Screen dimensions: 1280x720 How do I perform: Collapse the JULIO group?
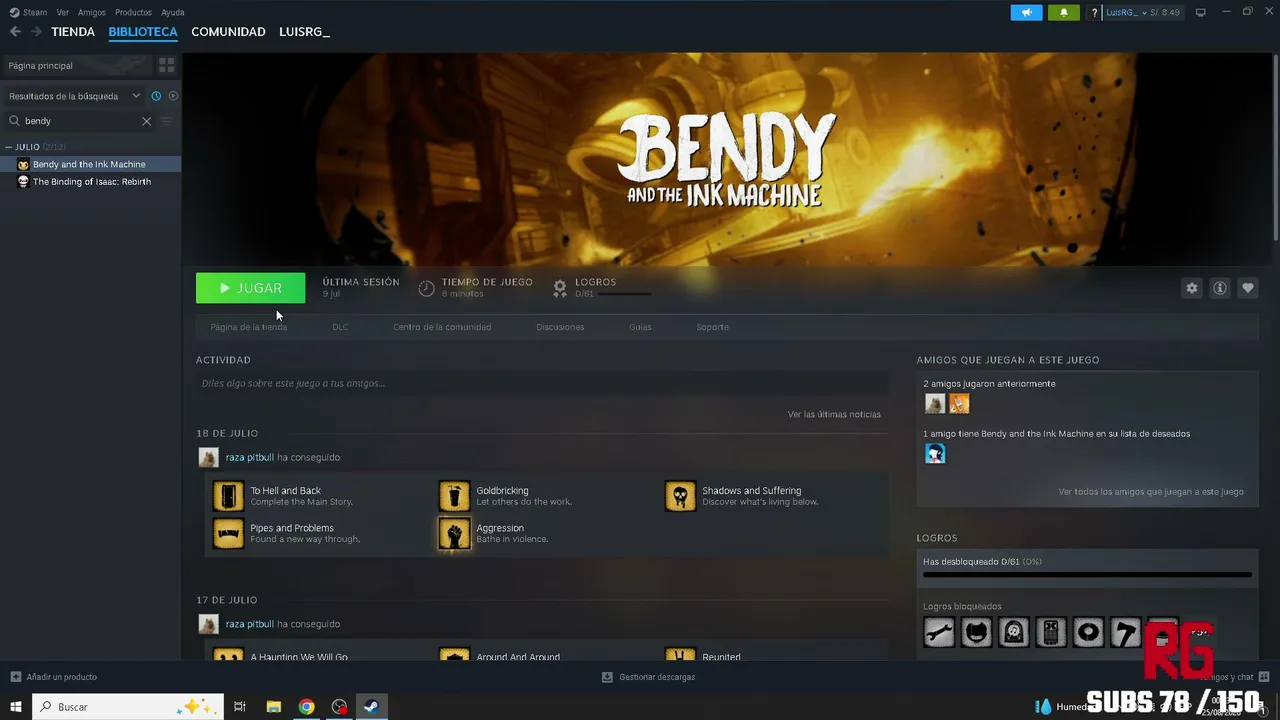coord(8,147)
